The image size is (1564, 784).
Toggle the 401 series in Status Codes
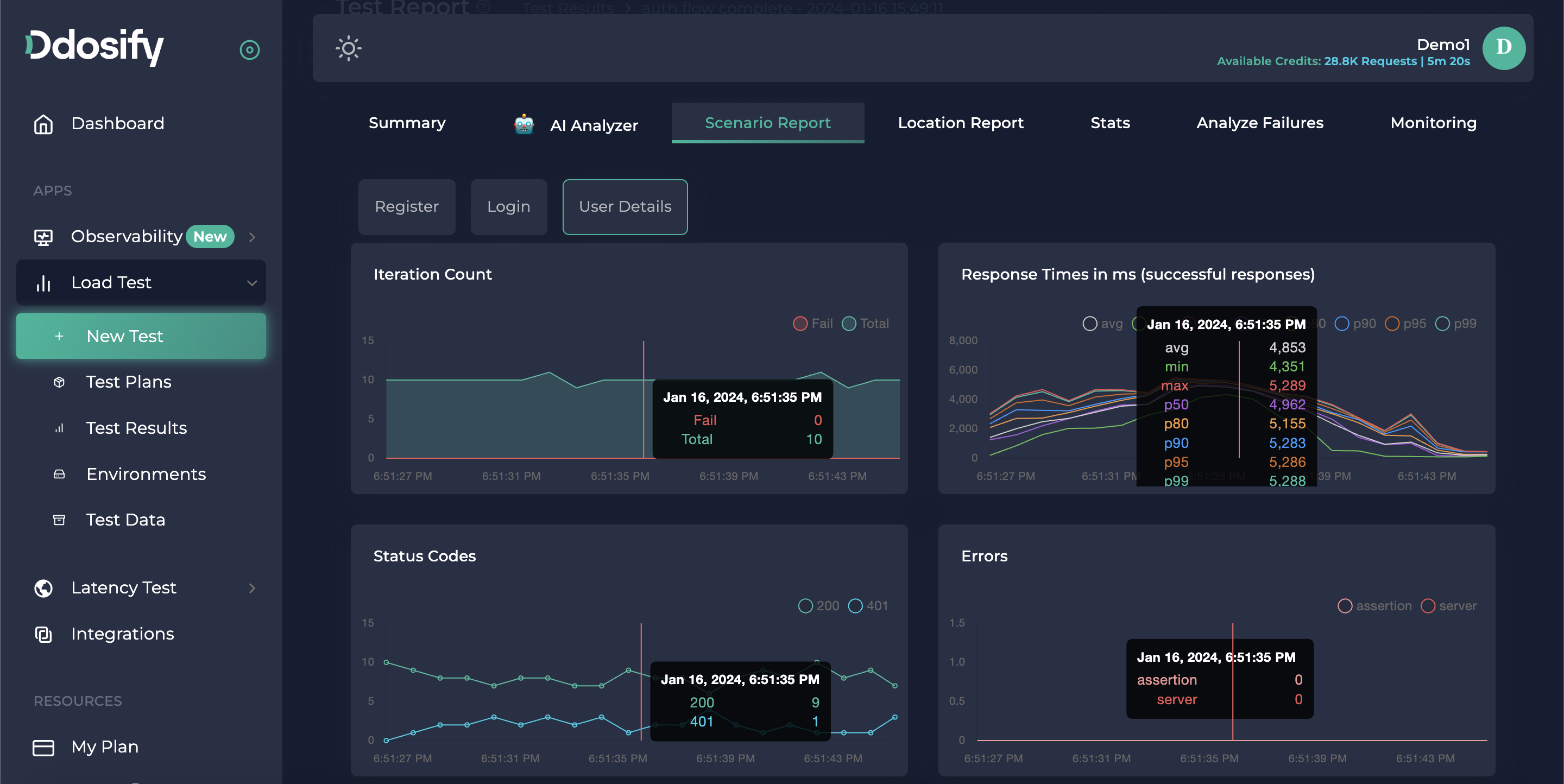click(x=855, y=605)
